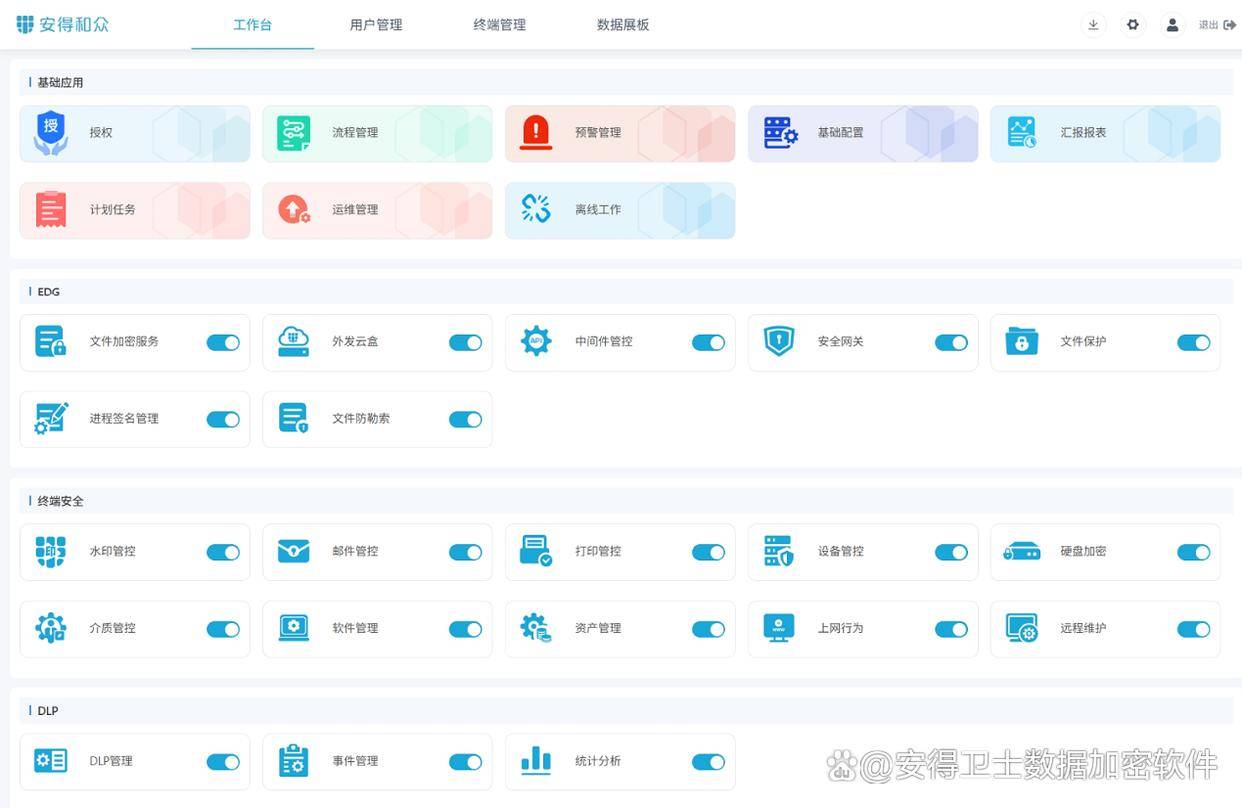Screen dimensions: 1242x808
Task: Open the settings gear in header
Action: click(x=1133, y=25)
